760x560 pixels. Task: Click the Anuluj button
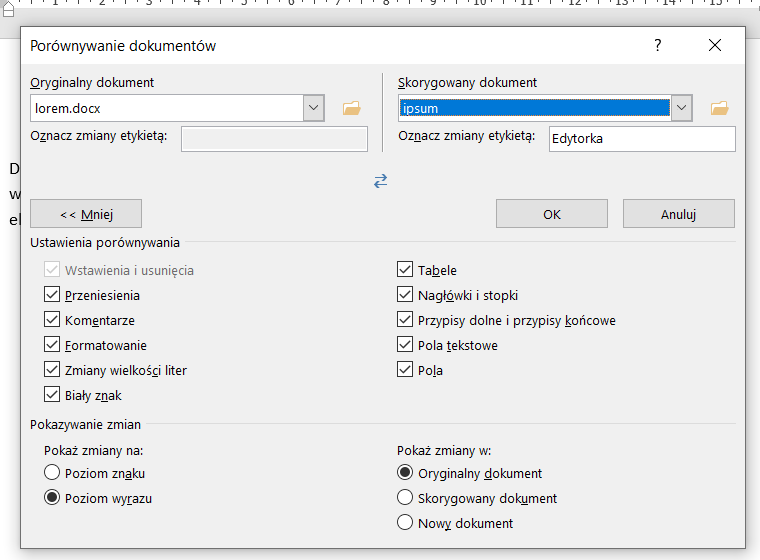[678, 214]
